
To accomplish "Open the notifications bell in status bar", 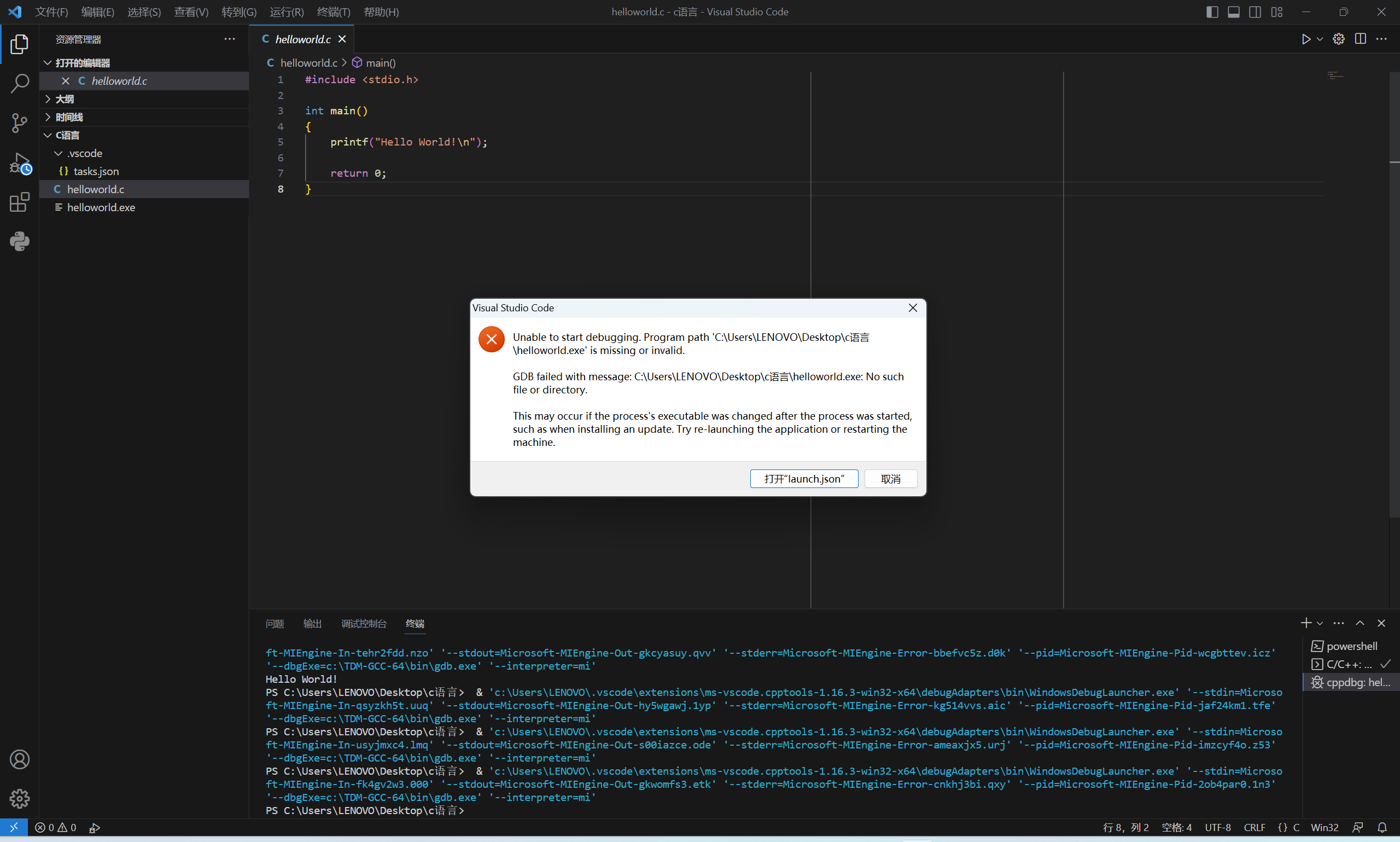I will pos(1382,827).
